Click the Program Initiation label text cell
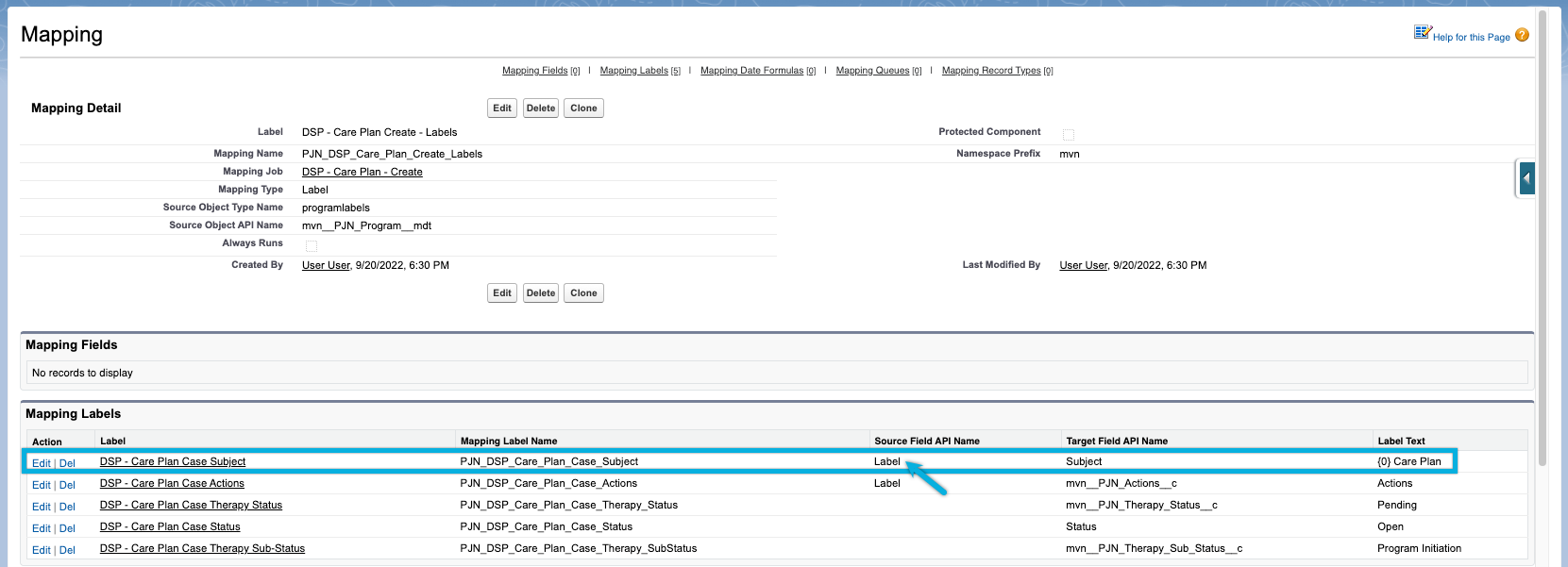This screenshot has height=567, width=1568. (x=1419, y=548)
